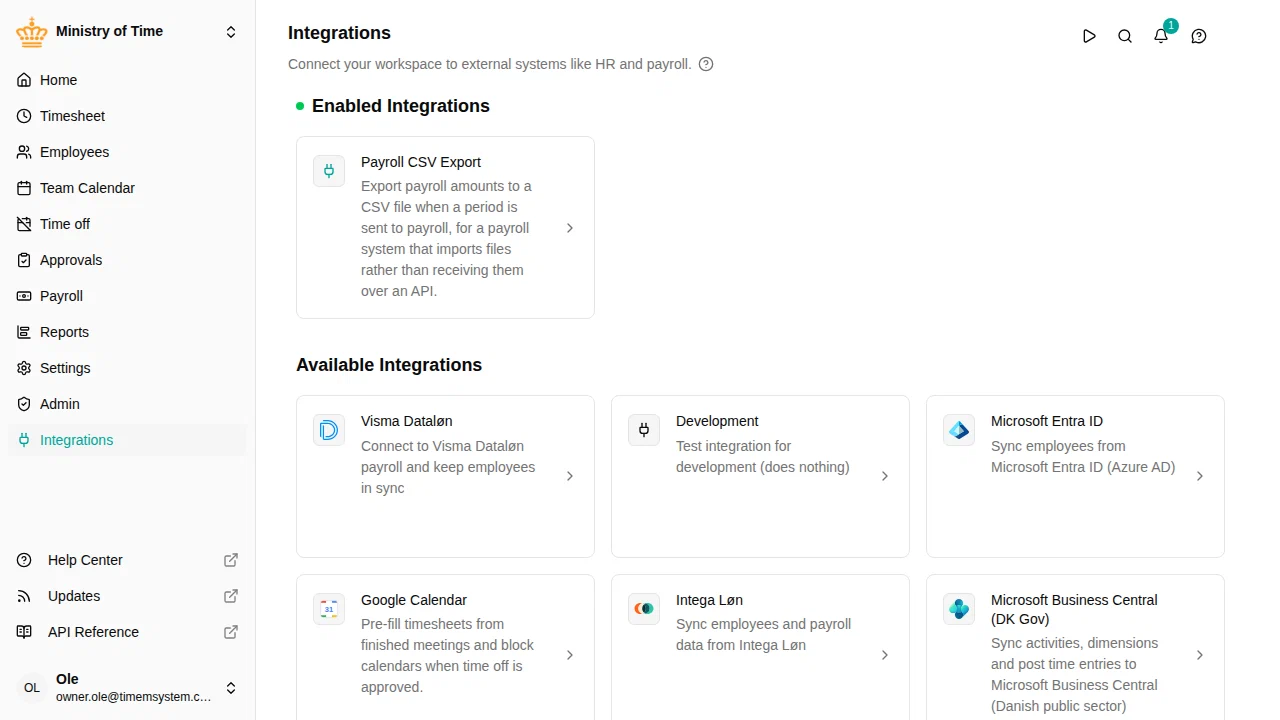Select the Integrations sidebar item
Viewport: 1280px width, 720px height.
[127, 440]
